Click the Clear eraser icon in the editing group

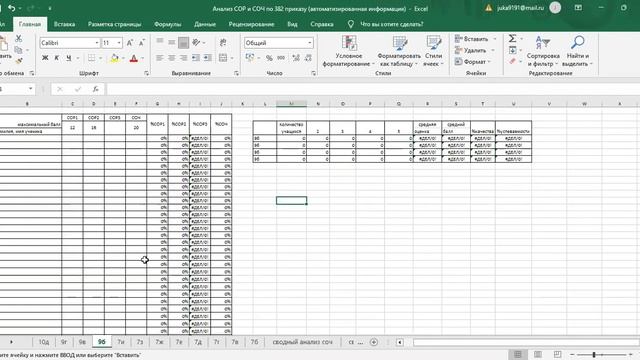coord(512,61)
